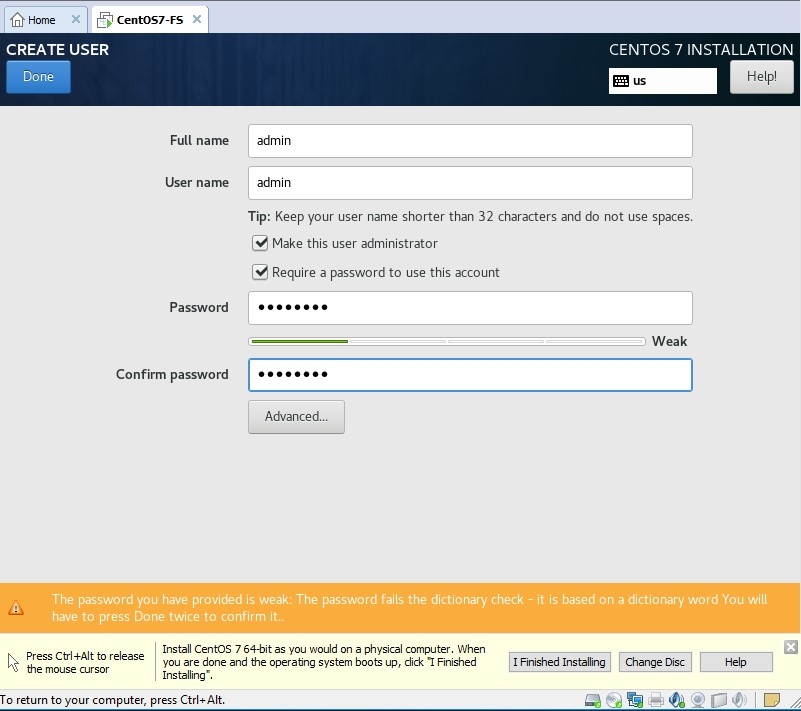This screenshot has width=801, height=711.
Task: Click the yellow message log note icon
Action: click(772, 700)
